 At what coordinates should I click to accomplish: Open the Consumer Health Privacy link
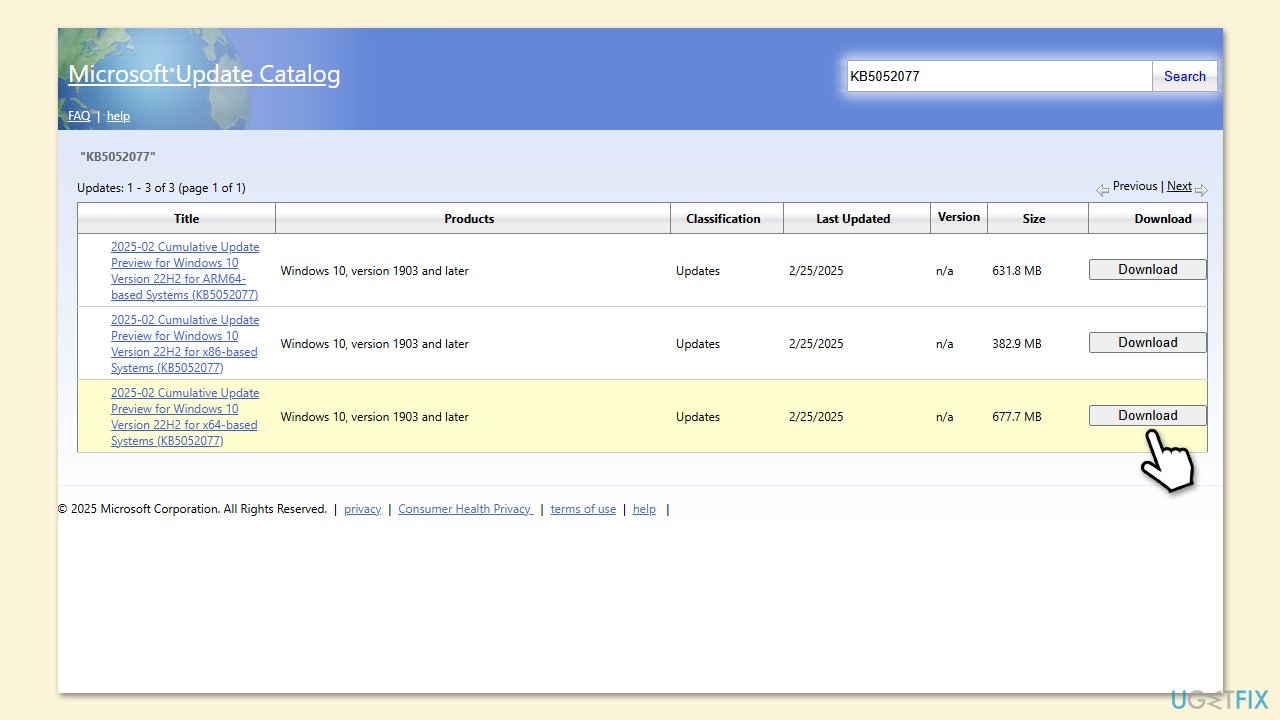coord(465,509)
